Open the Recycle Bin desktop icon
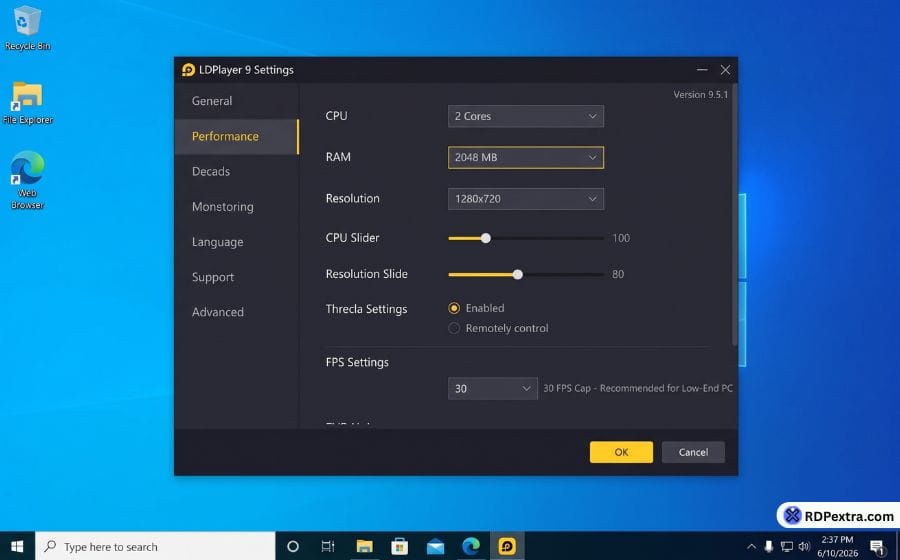 coord(27,28)
